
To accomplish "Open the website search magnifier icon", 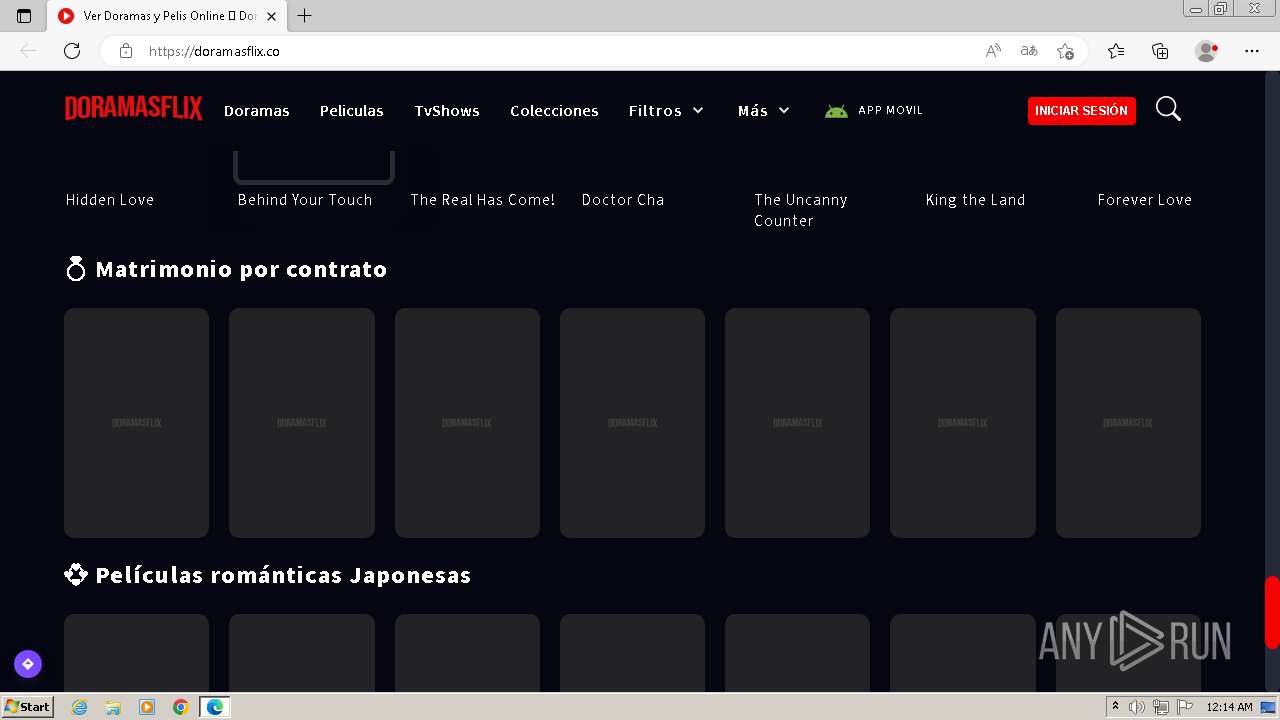I will pyautogui.click(x=1168, y=109).
